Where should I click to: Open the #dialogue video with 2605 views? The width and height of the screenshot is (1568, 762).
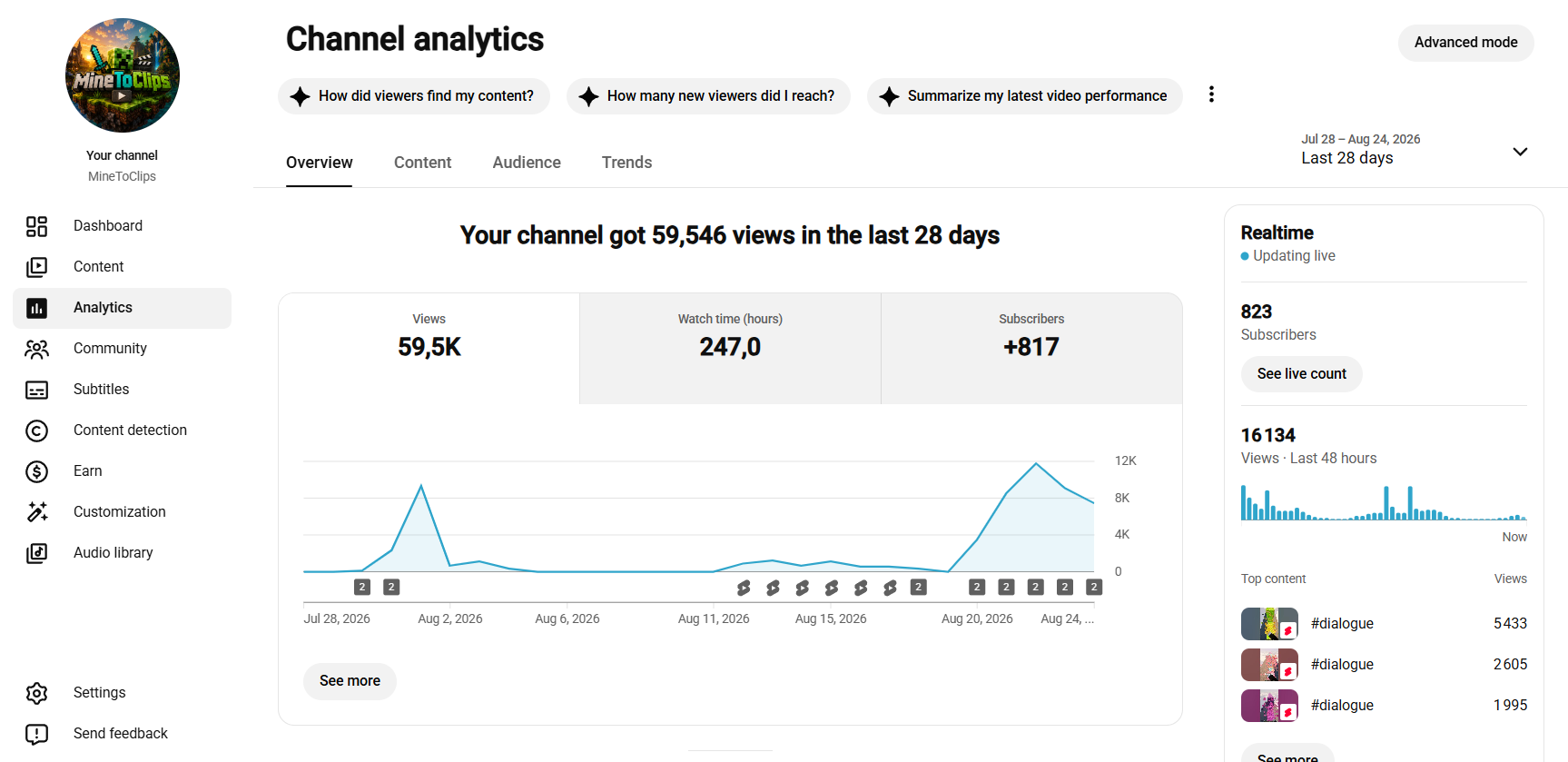pos(1384,665)
